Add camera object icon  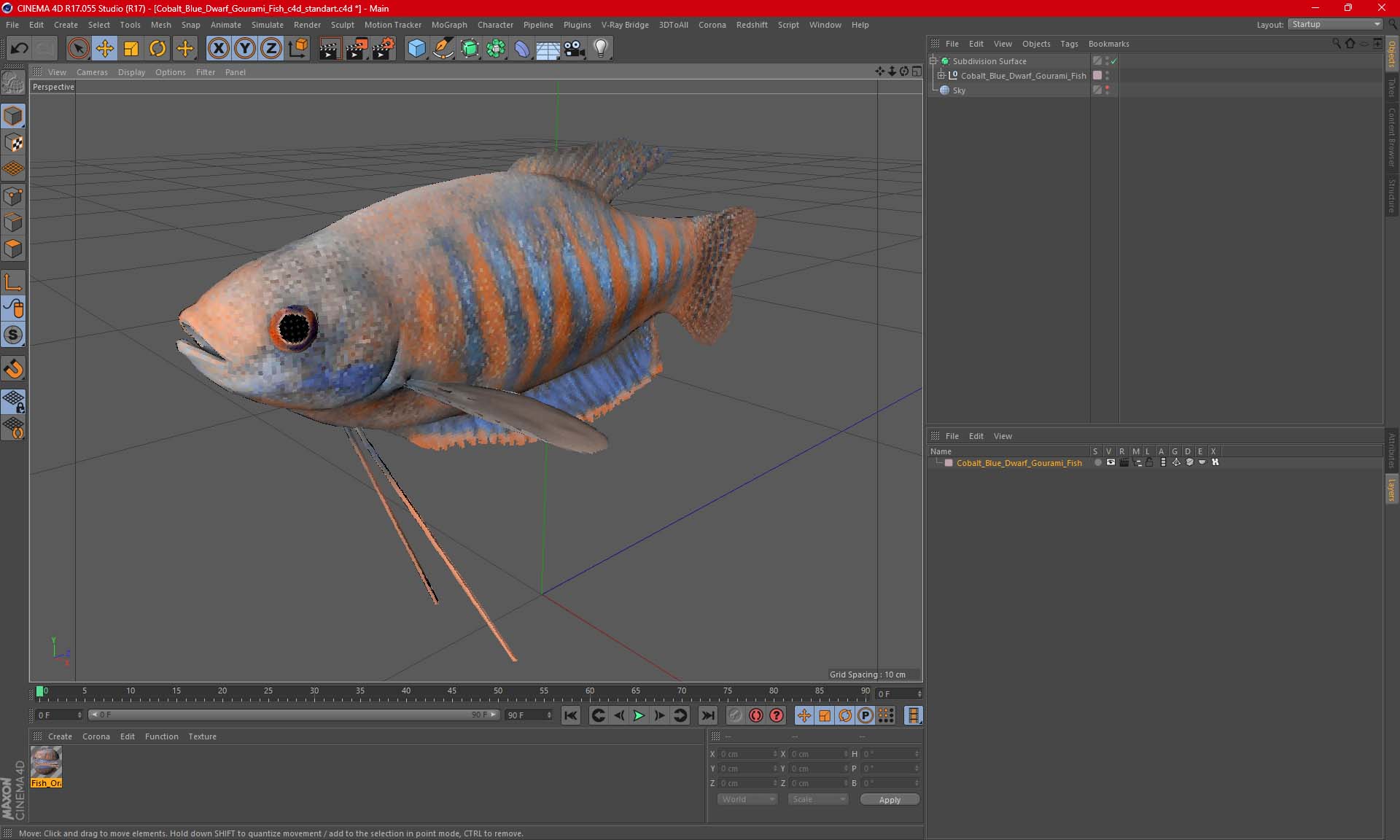575,49
